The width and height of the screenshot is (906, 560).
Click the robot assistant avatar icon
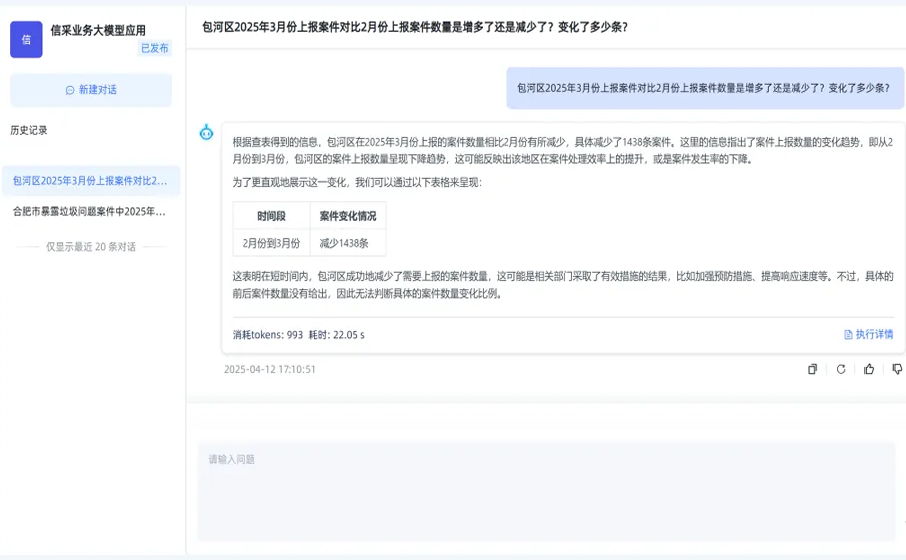(x=206, y=132)
